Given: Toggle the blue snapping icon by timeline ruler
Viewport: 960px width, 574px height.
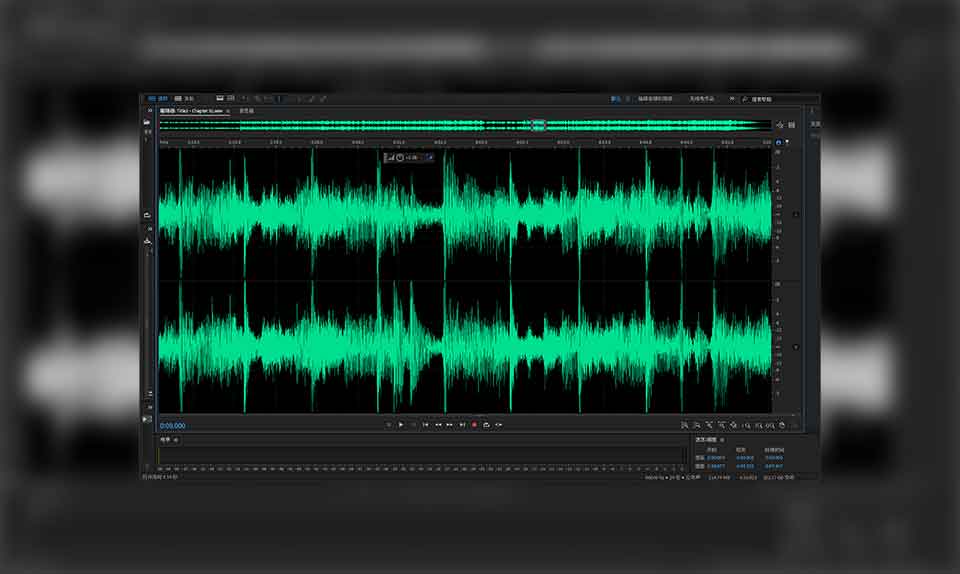Looking at the screenshot, I should [779, 142].
